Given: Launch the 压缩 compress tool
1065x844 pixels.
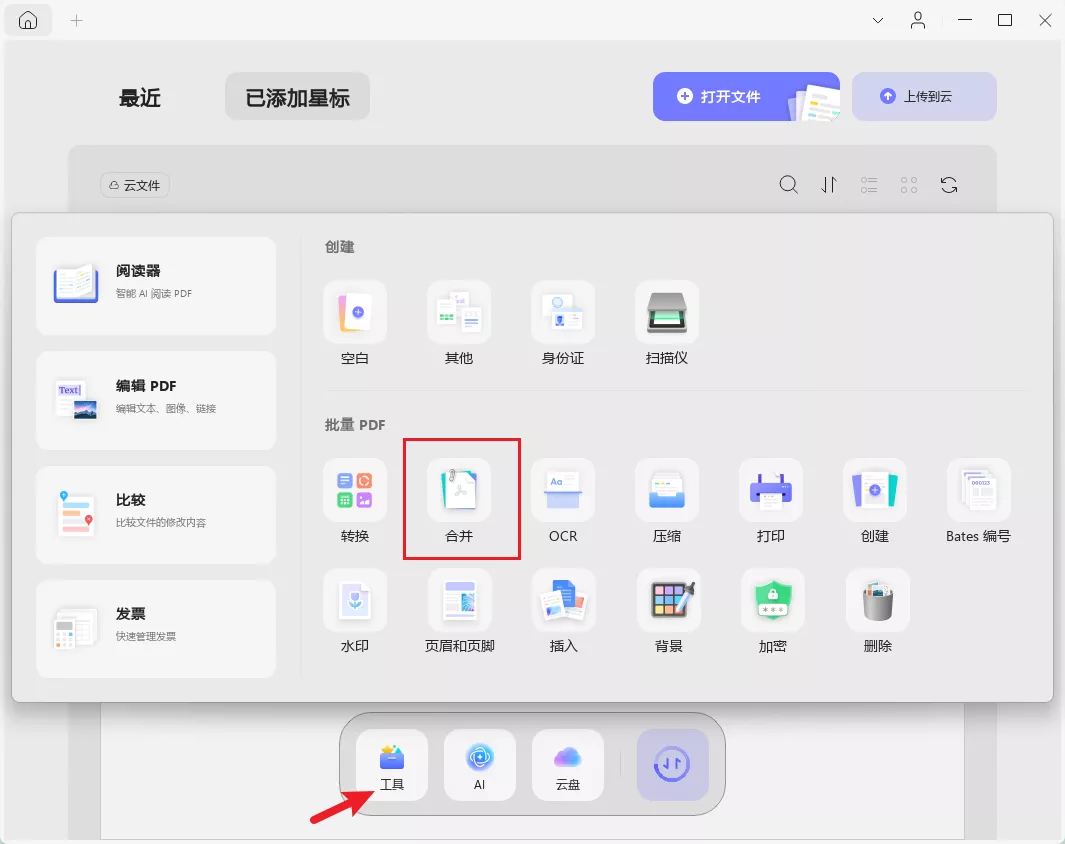Looking at the screenshot, I should point(667,500).
